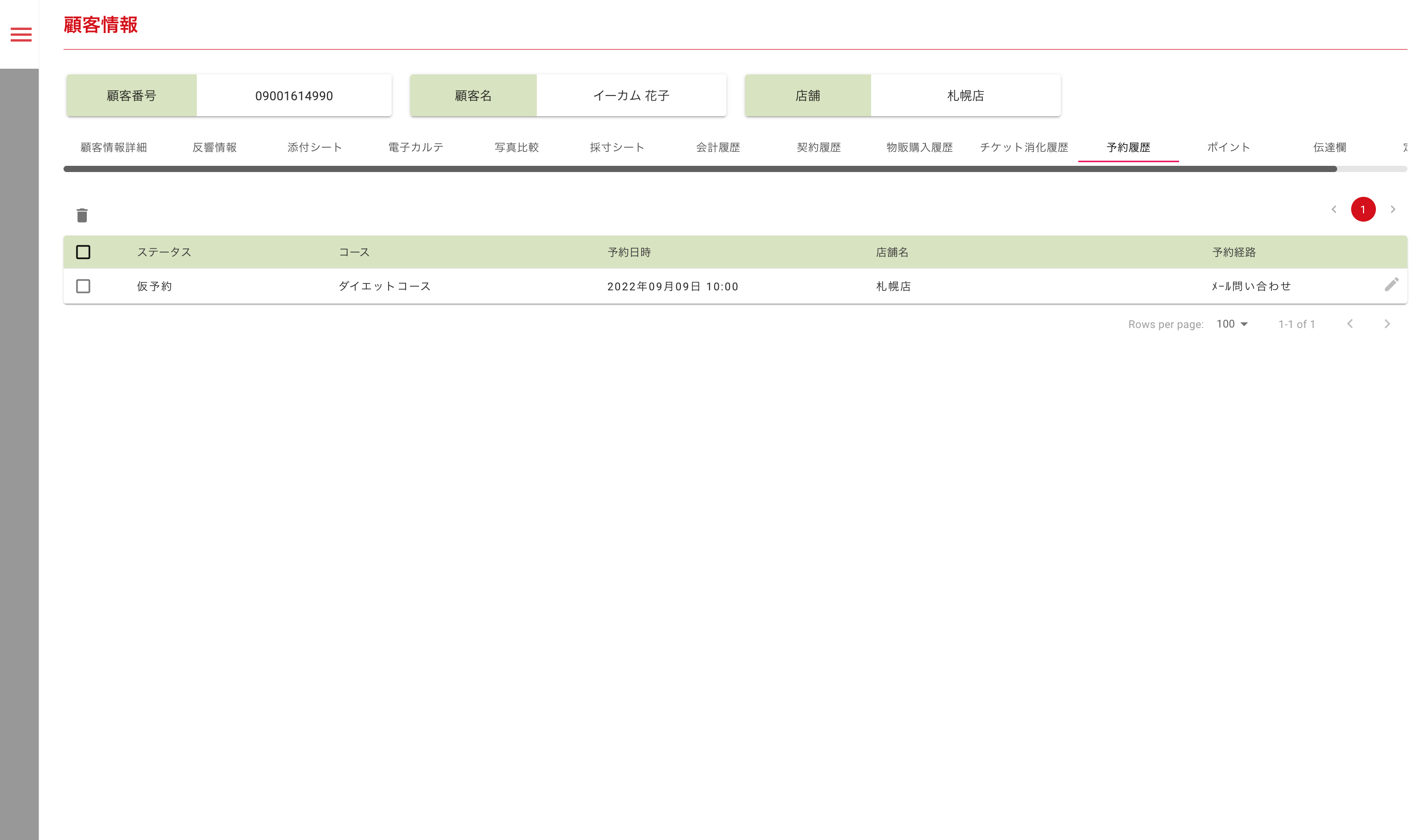Sort by 予約日時 column header
Viewport: 1425px width, 840px height.
pyautogui.click(x=629, y=252)
